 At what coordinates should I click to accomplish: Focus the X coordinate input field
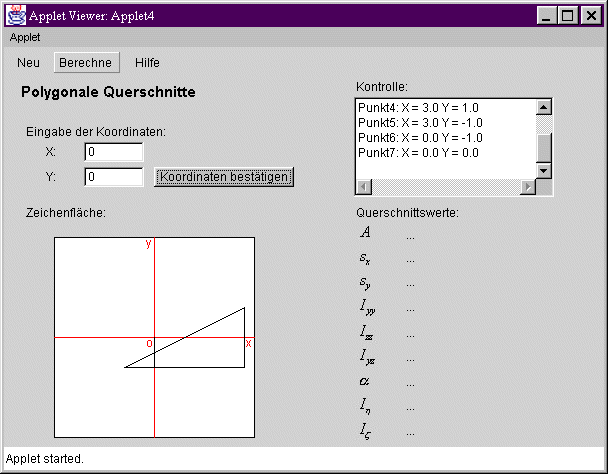pyautogui.click(x=114, y=152)
